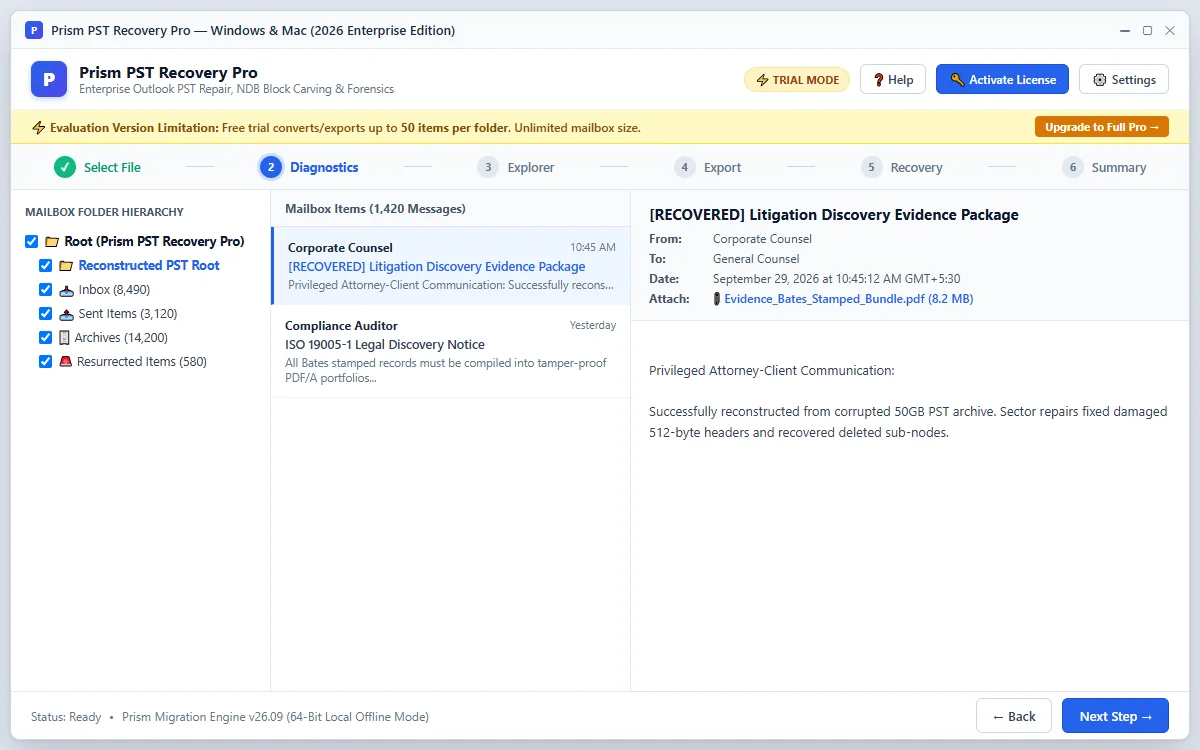Uncheck the Reconstructed PST Root checkbox
This screenshot has height=750, width=1200.
coord(45,266)
